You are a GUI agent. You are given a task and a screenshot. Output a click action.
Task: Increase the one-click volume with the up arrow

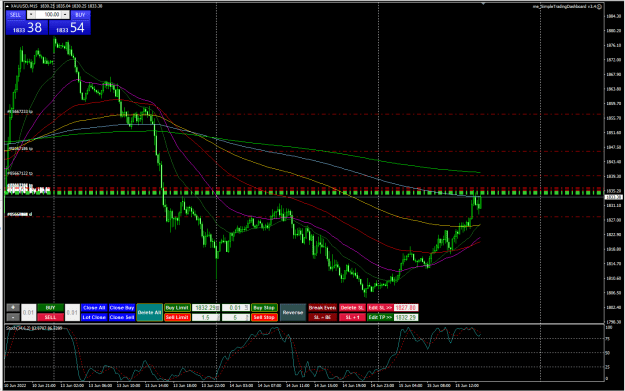[65, 15]
